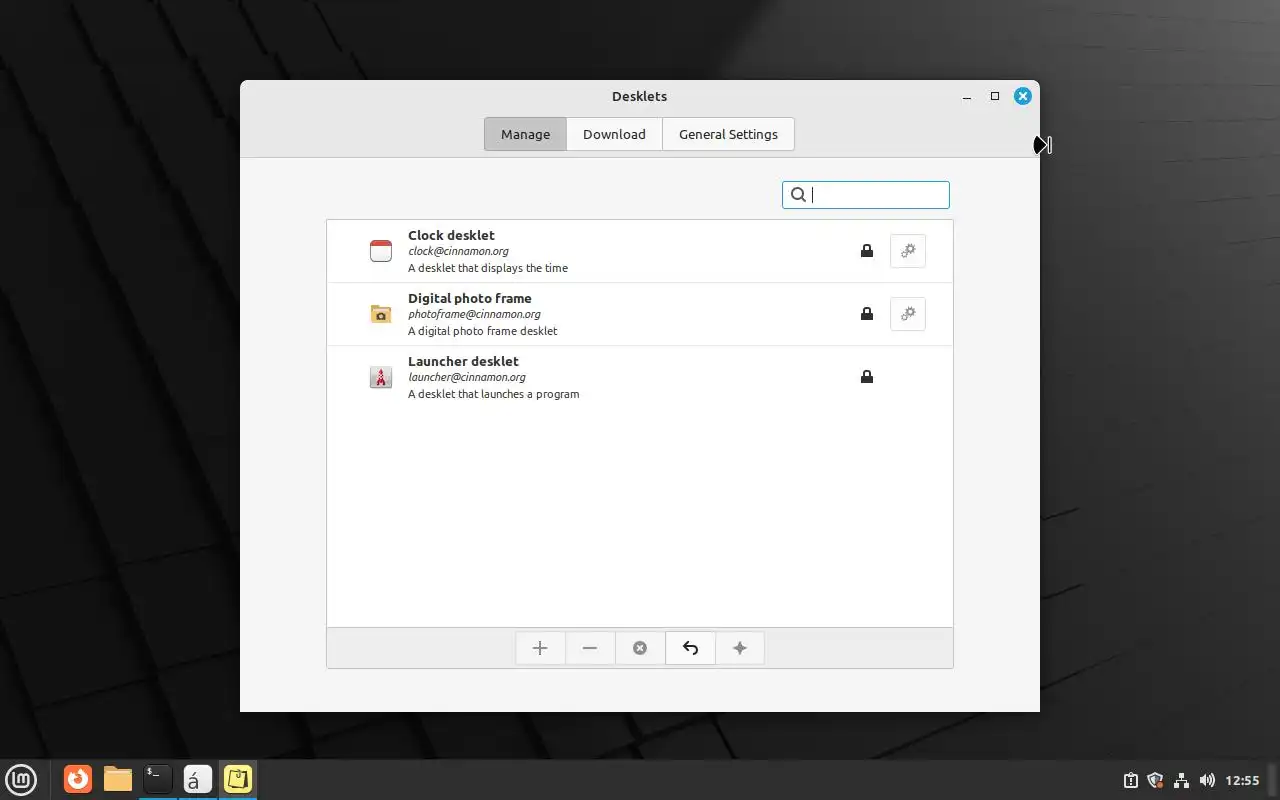Click lock icon on Launcher desklet row
1280x800 pixels.
867,377
